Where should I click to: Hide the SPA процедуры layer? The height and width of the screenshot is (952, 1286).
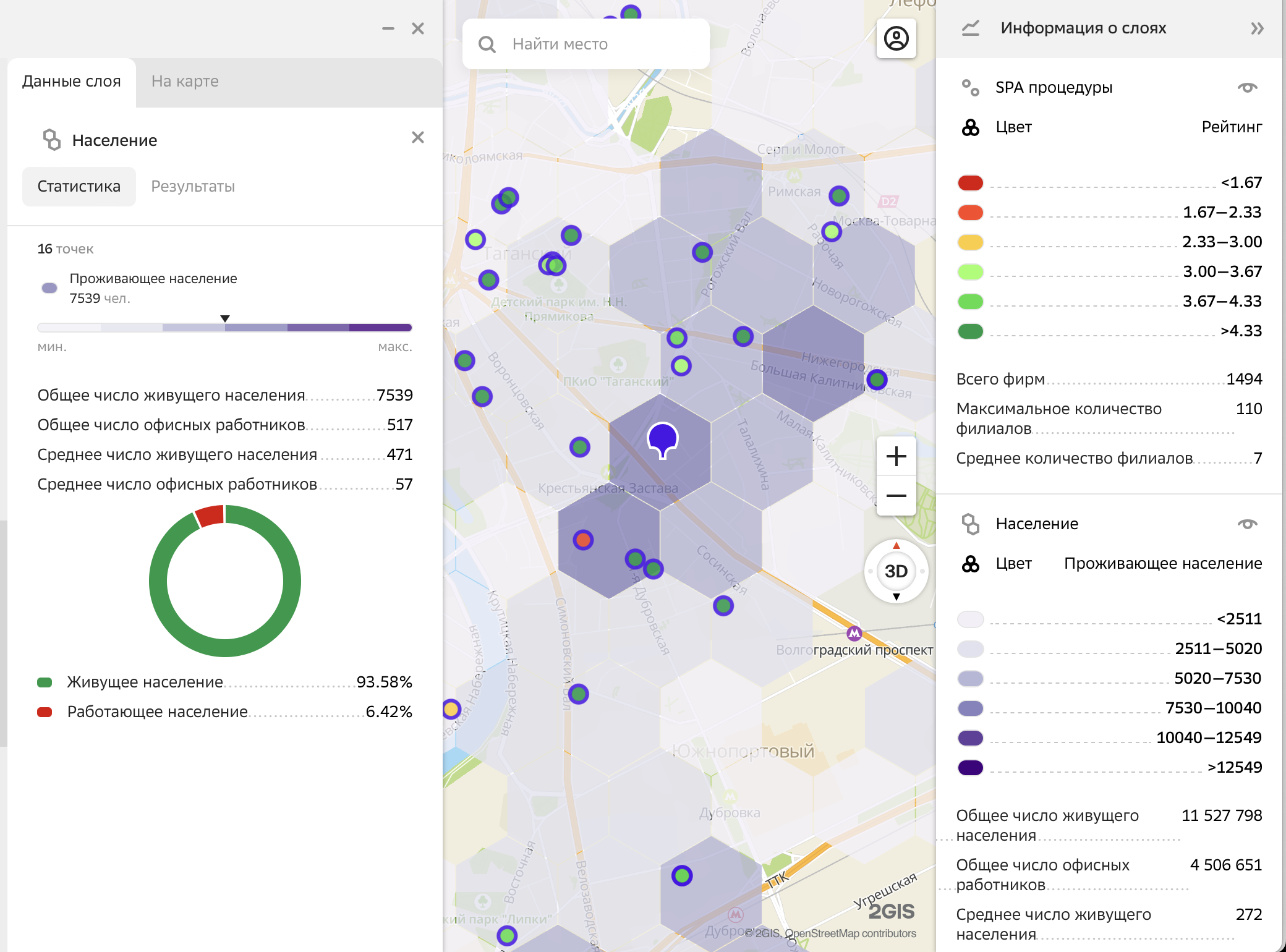pyautogui.click(x=1247, y=87)
